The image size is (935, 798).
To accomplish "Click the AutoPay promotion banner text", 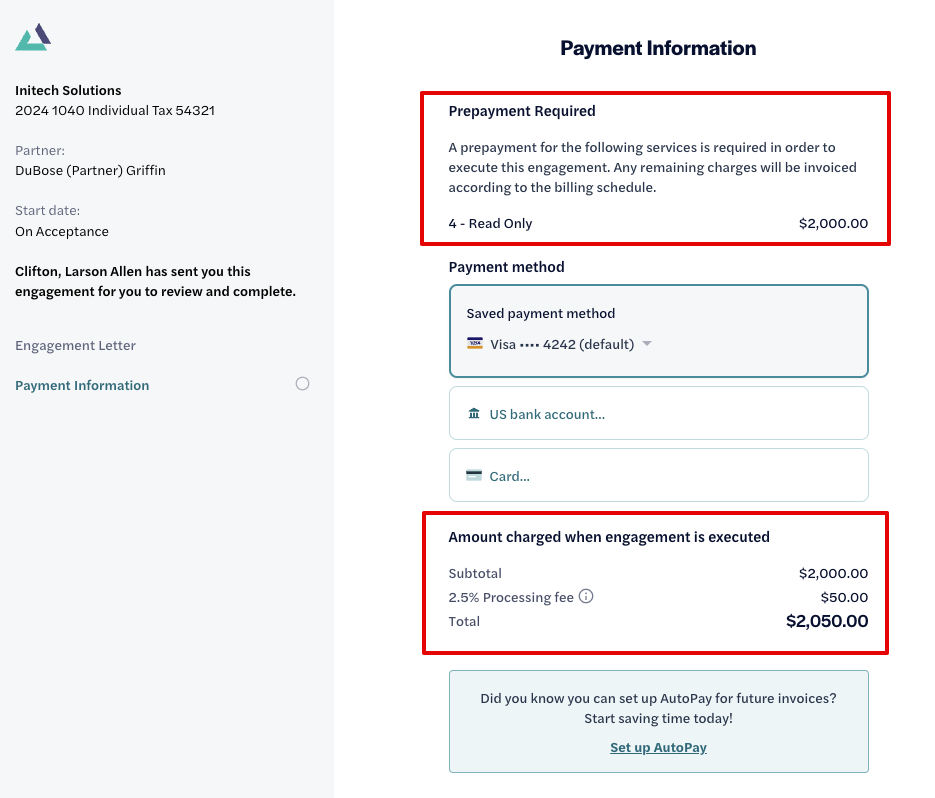I will click(x=658, y=708).
